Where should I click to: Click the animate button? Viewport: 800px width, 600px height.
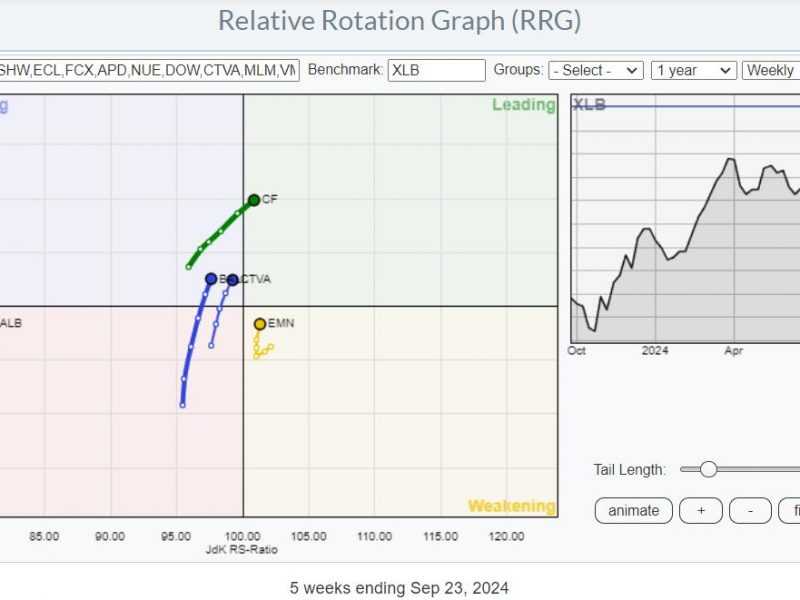point(634,511)
